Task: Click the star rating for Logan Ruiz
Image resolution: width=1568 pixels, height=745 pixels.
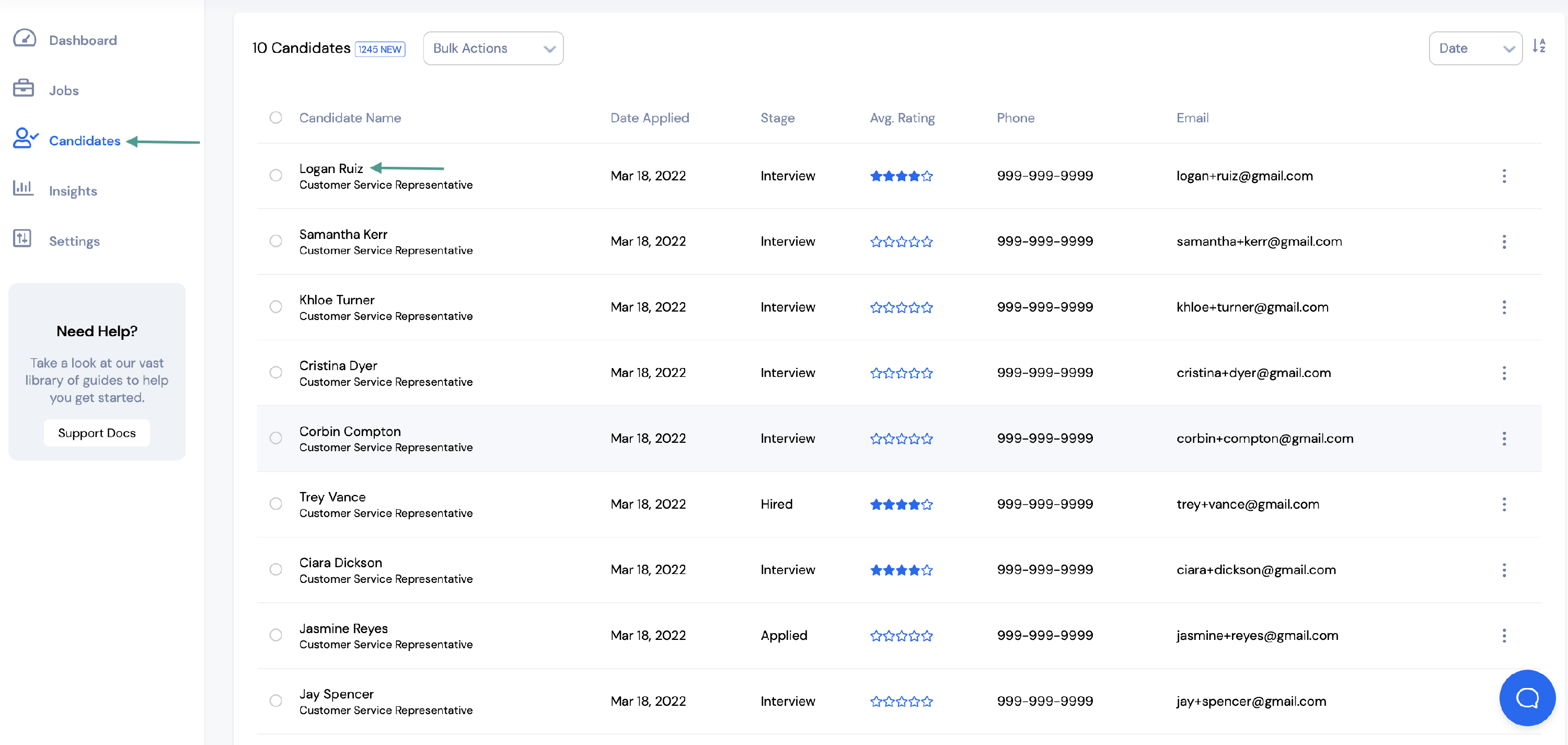Action: [901, 176]
